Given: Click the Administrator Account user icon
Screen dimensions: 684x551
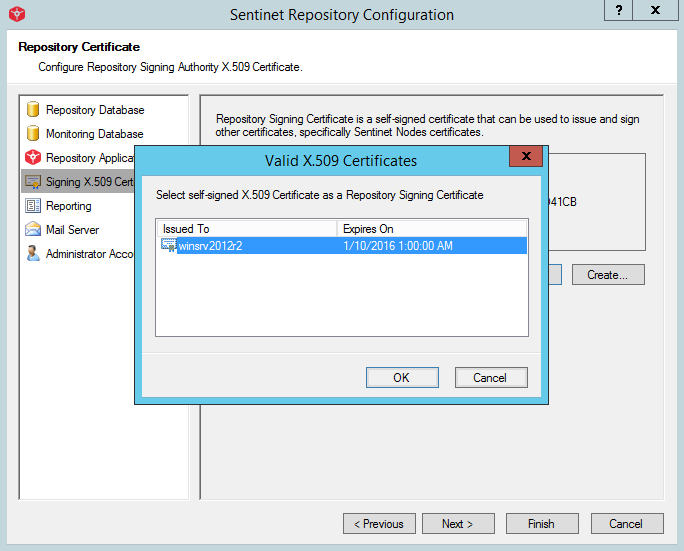Looking at the screenshot, I should tap(33, 253).
